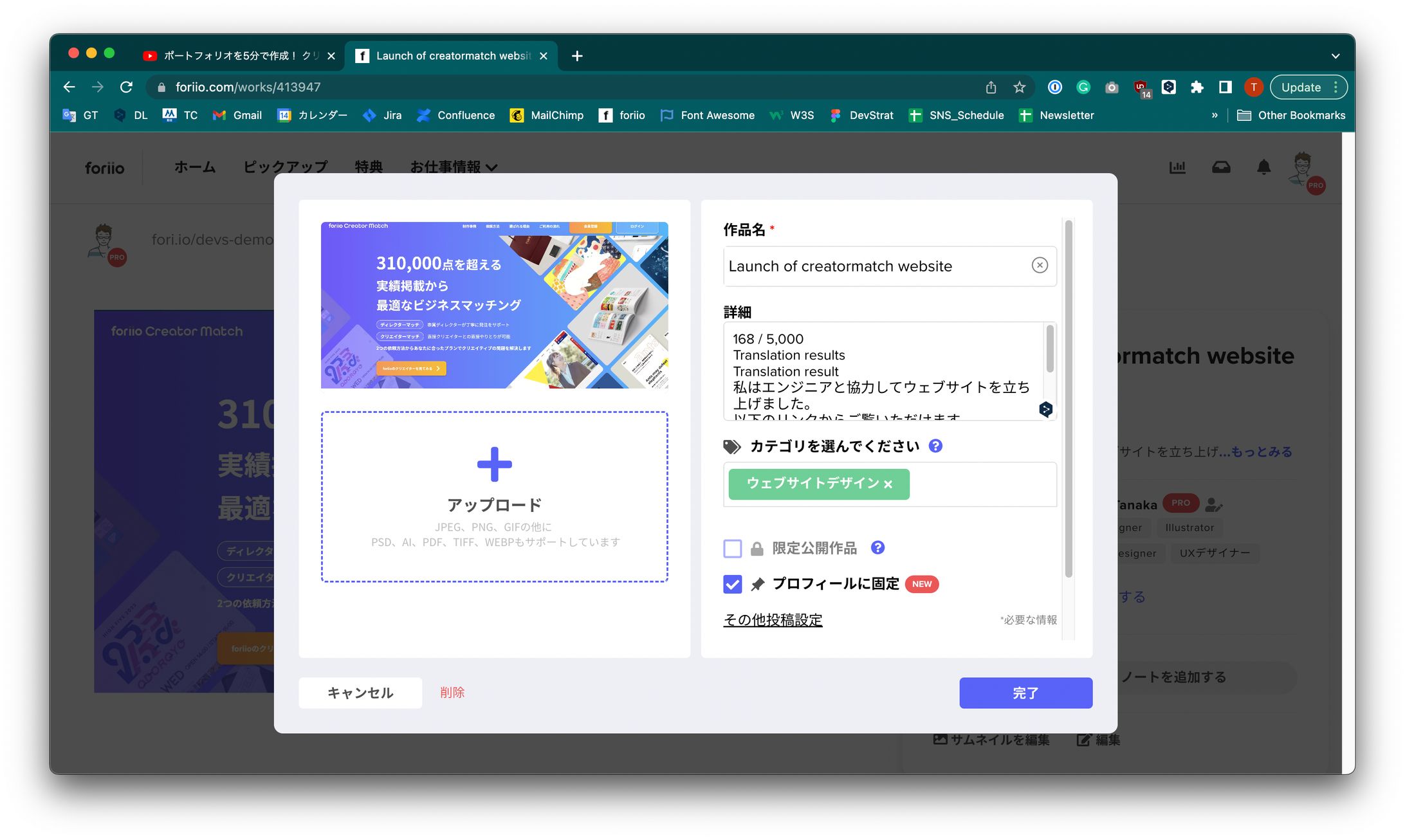
Task: Close the Launch of creatormatch tab
Action: 544,56
